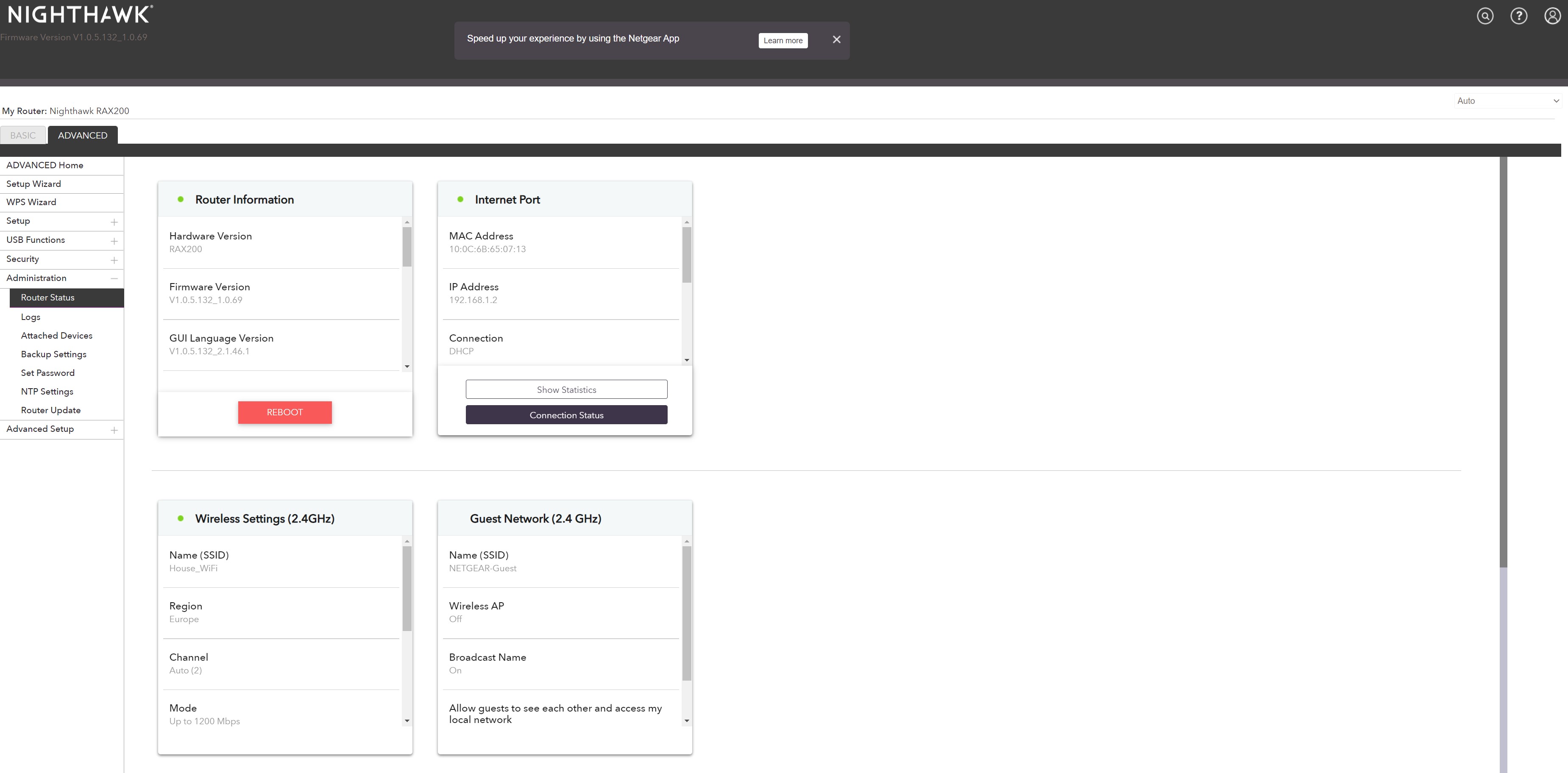Open Logs under Administration
Image resolution: width=1568 pixels, height=773 pixels.
tap(31, 317)
